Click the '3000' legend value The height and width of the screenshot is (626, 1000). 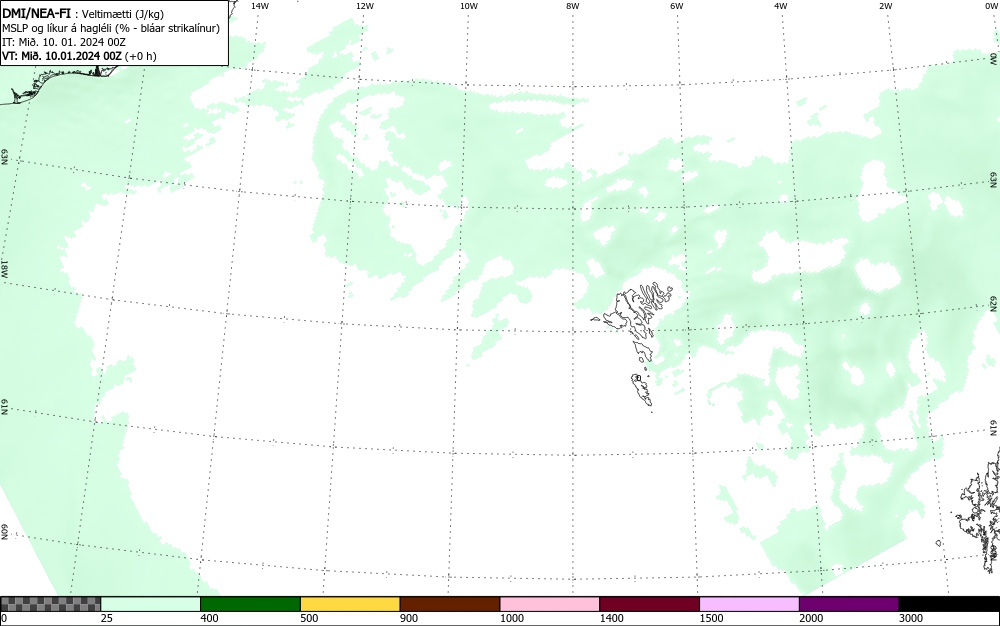pos(911,618)
